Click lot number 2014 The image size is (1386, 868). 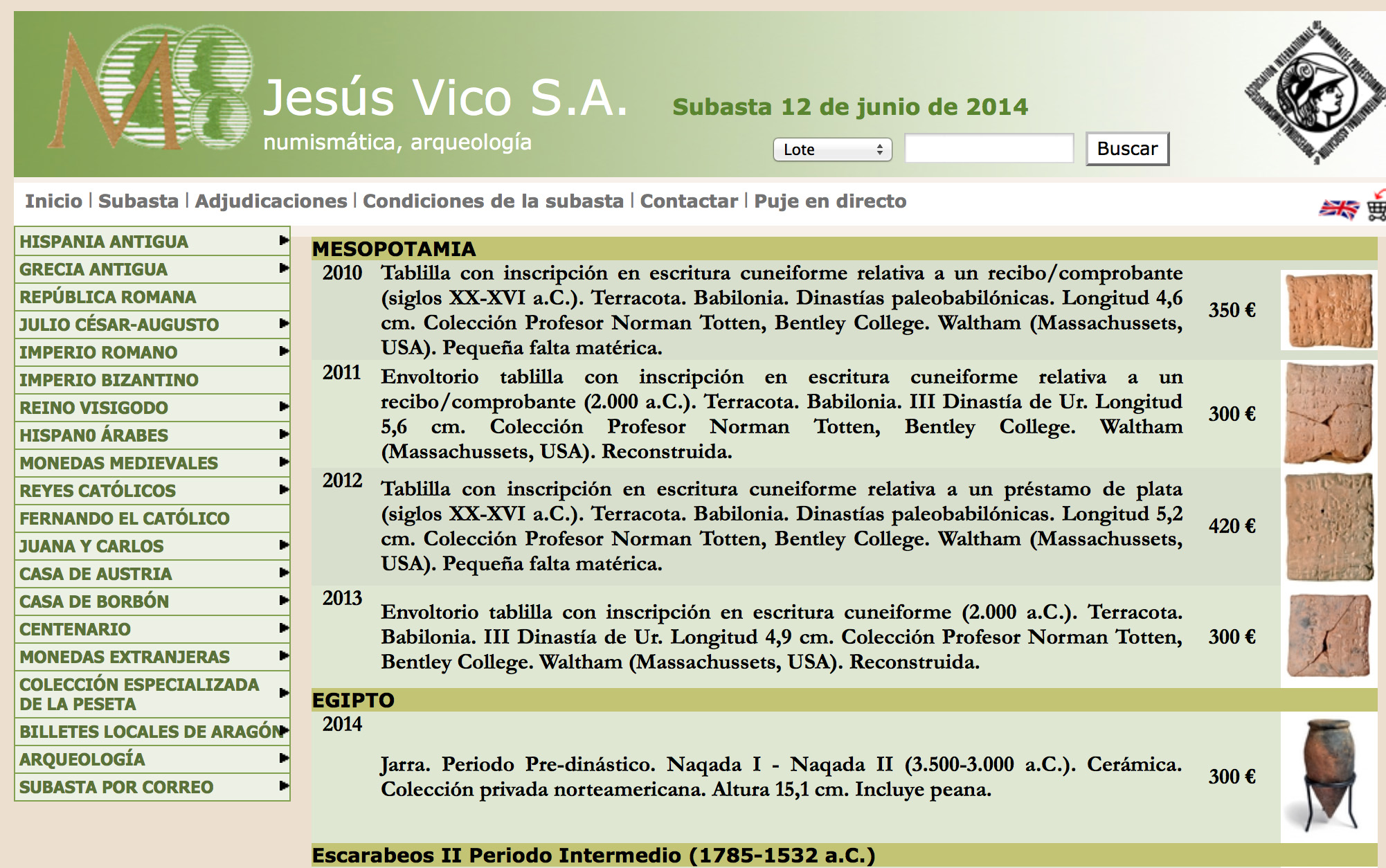(x=342, y=724)
